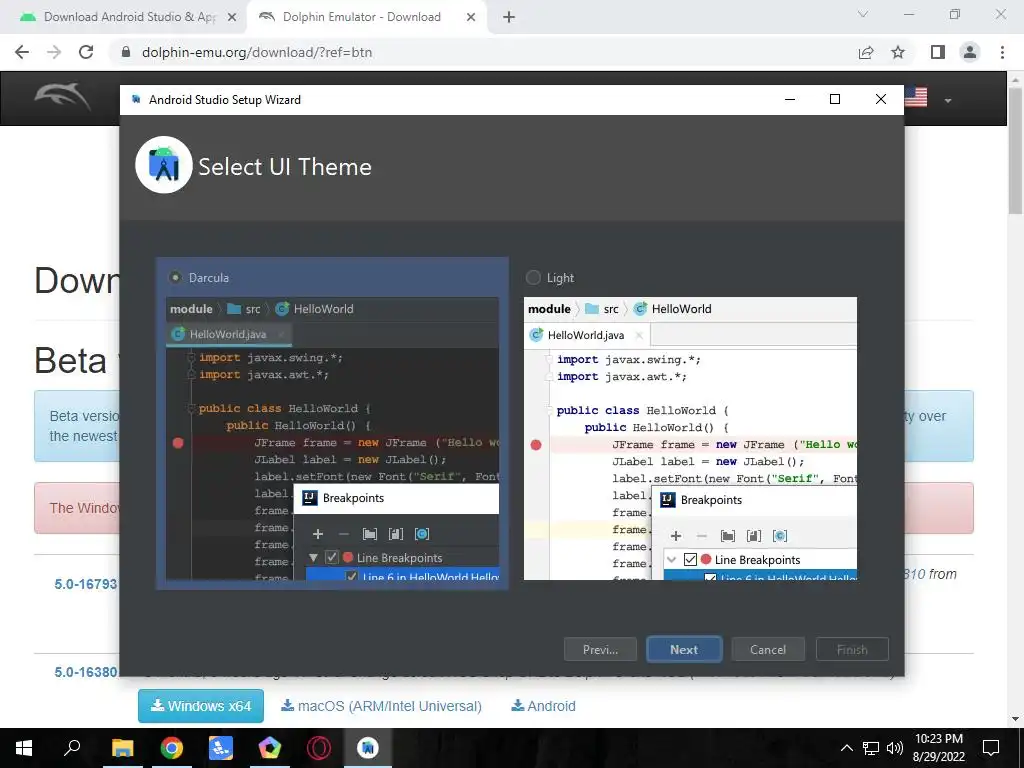Go forward in browser history

pyautogui.click(x=54, y=52)
